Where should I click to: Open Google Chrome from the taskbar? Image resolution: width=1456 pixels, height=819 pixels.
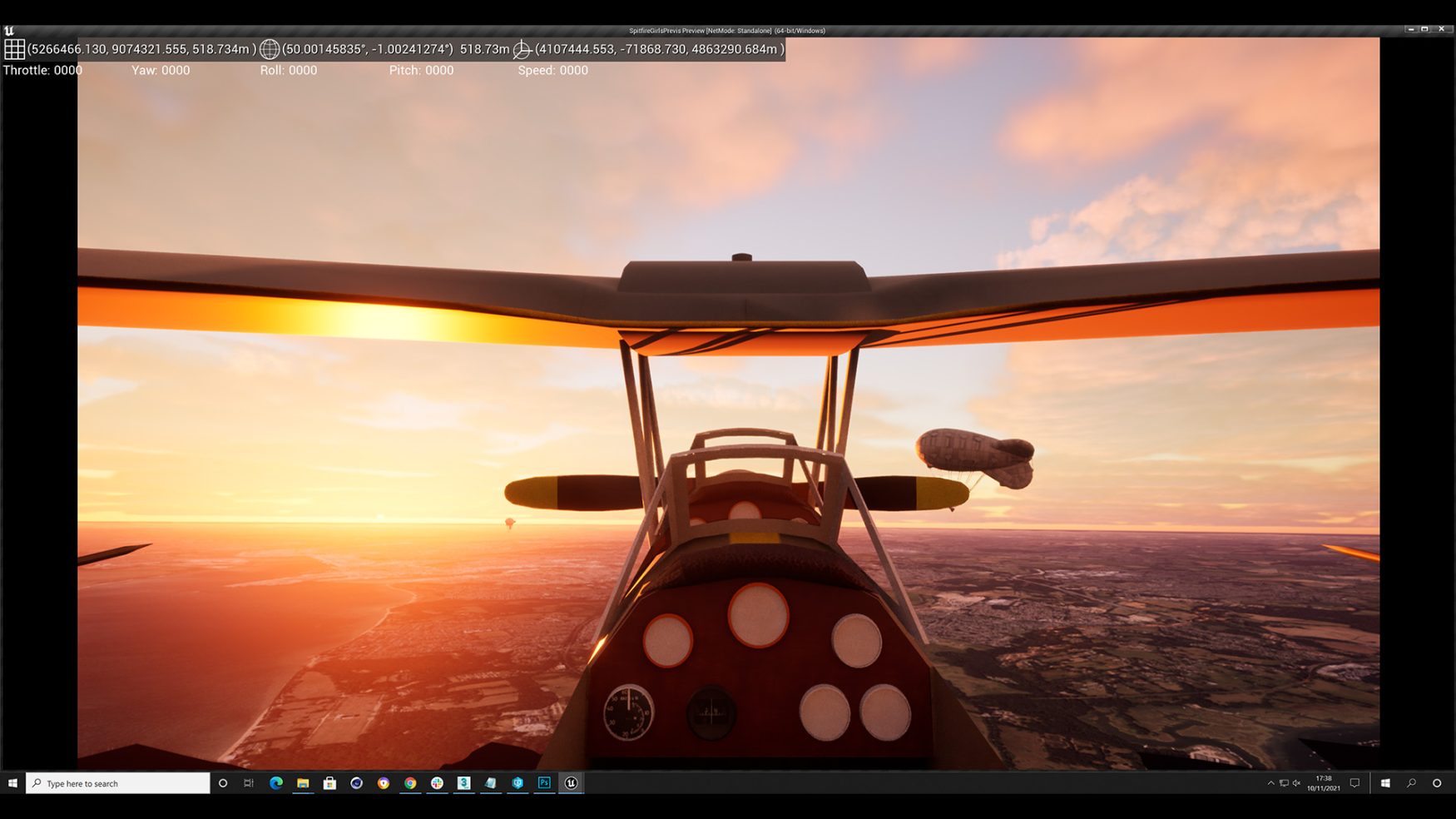(410, 783)
